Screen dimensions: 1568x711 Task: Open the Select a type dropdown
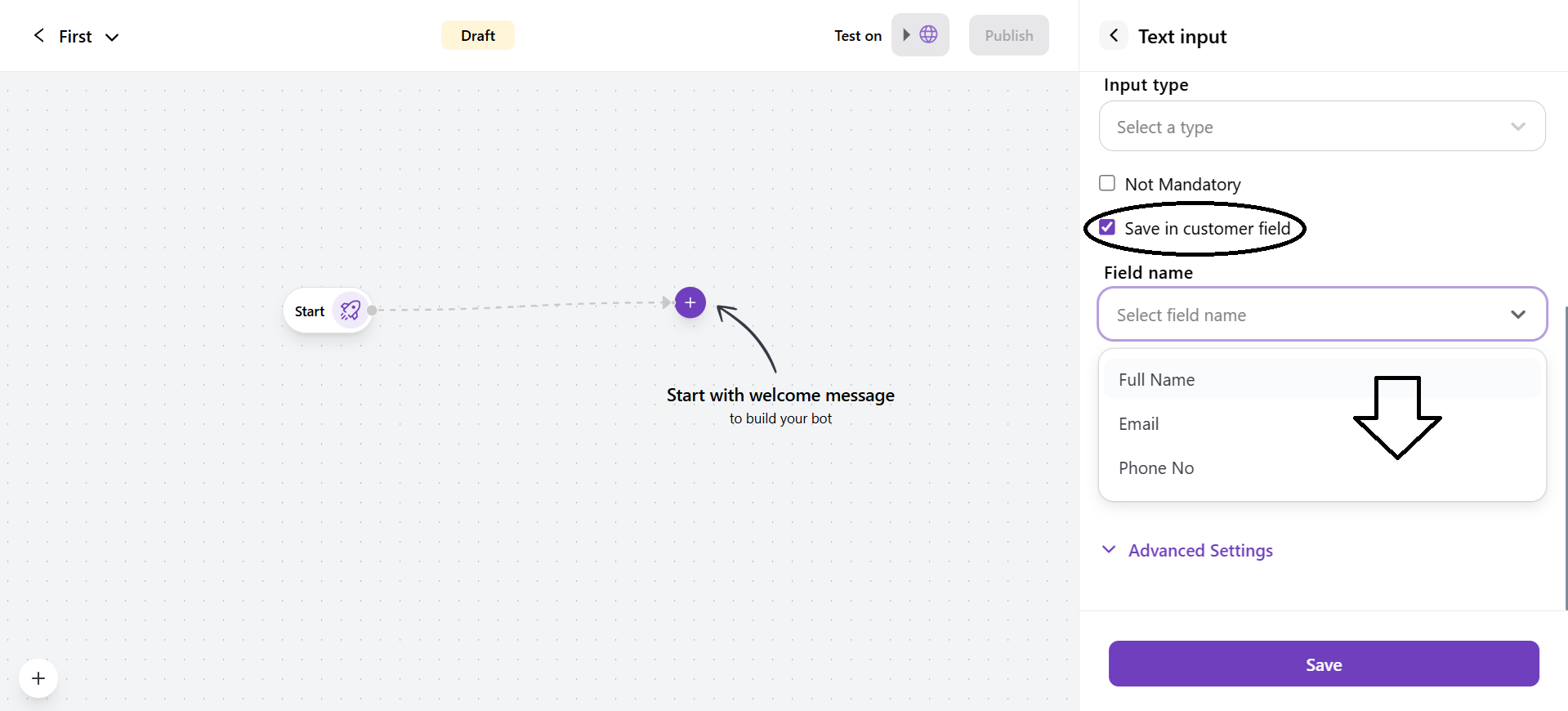click(1321, 127)
